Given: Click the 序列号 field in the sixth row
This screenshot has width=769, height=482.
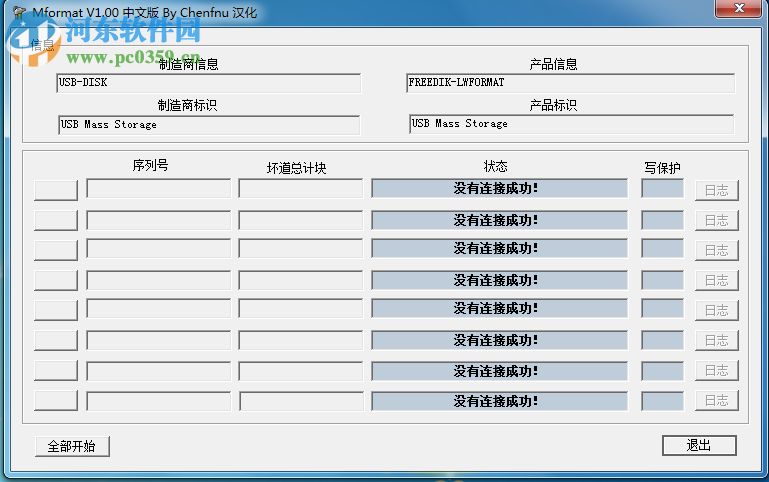Looking at the screenshot, I should point(158,340).
